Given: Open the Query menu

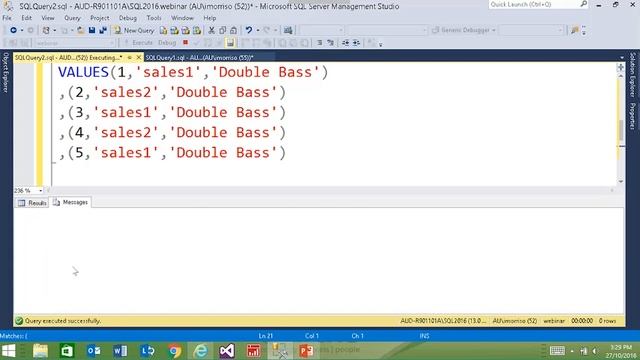Looking at the screenshot, I should point(72,18).
